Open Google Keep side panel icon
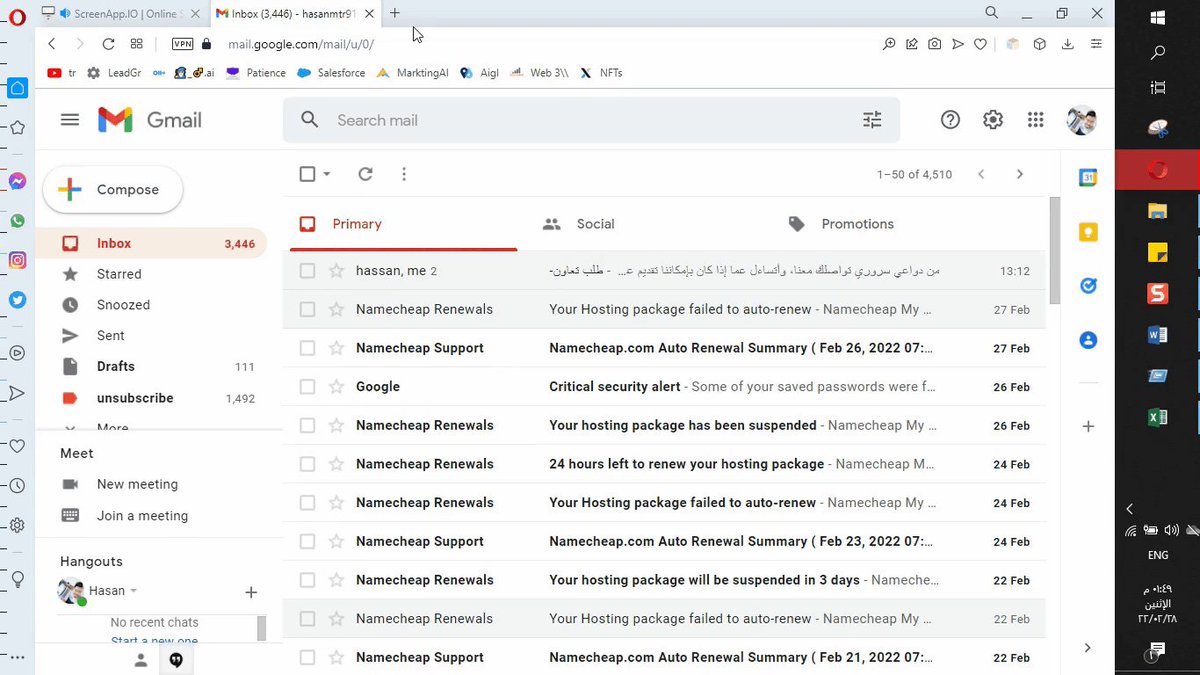The image size is (1200, 675). pyautogui.click(x=1088, y=232)
